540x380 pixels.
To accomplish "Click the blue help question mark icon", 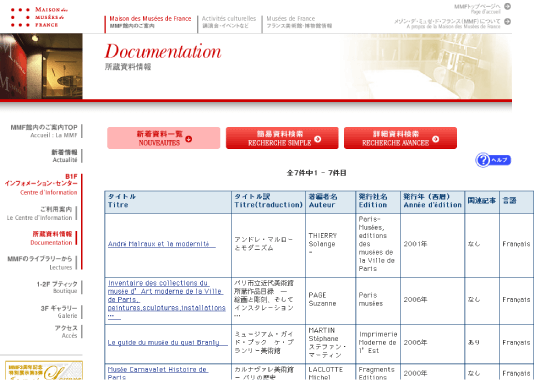I will pyautogui.click(x=483, y=160).
